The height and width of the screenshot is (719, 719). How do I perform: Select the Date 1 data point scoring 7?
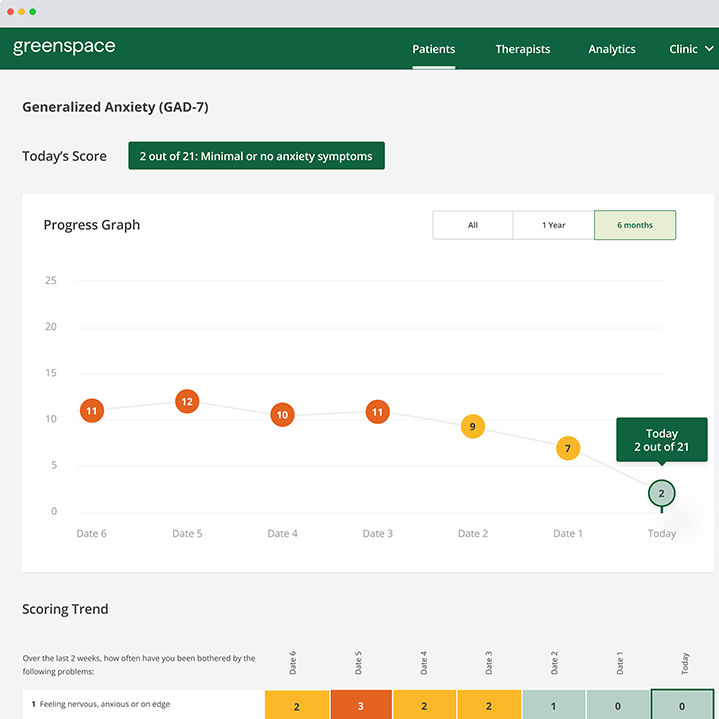coord(567,449)
